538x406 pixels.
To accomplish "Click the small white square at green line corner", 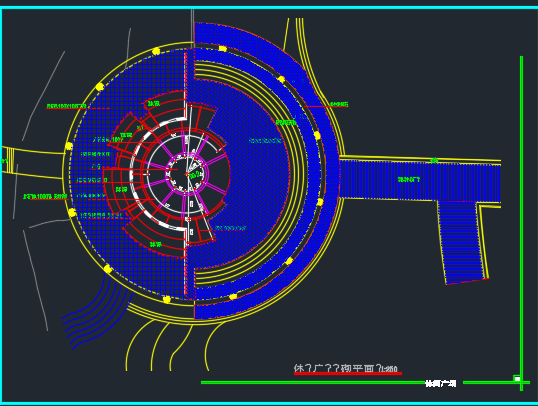I will coord(517,379).
